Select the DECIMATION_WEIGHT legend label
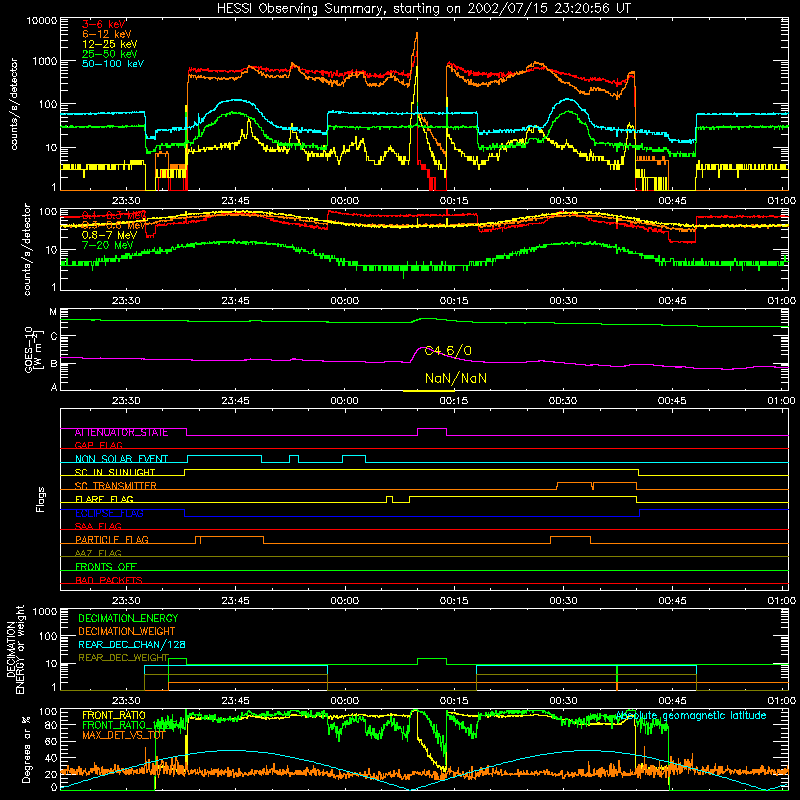This screenshot has width=800, height=800. (127, 632)
